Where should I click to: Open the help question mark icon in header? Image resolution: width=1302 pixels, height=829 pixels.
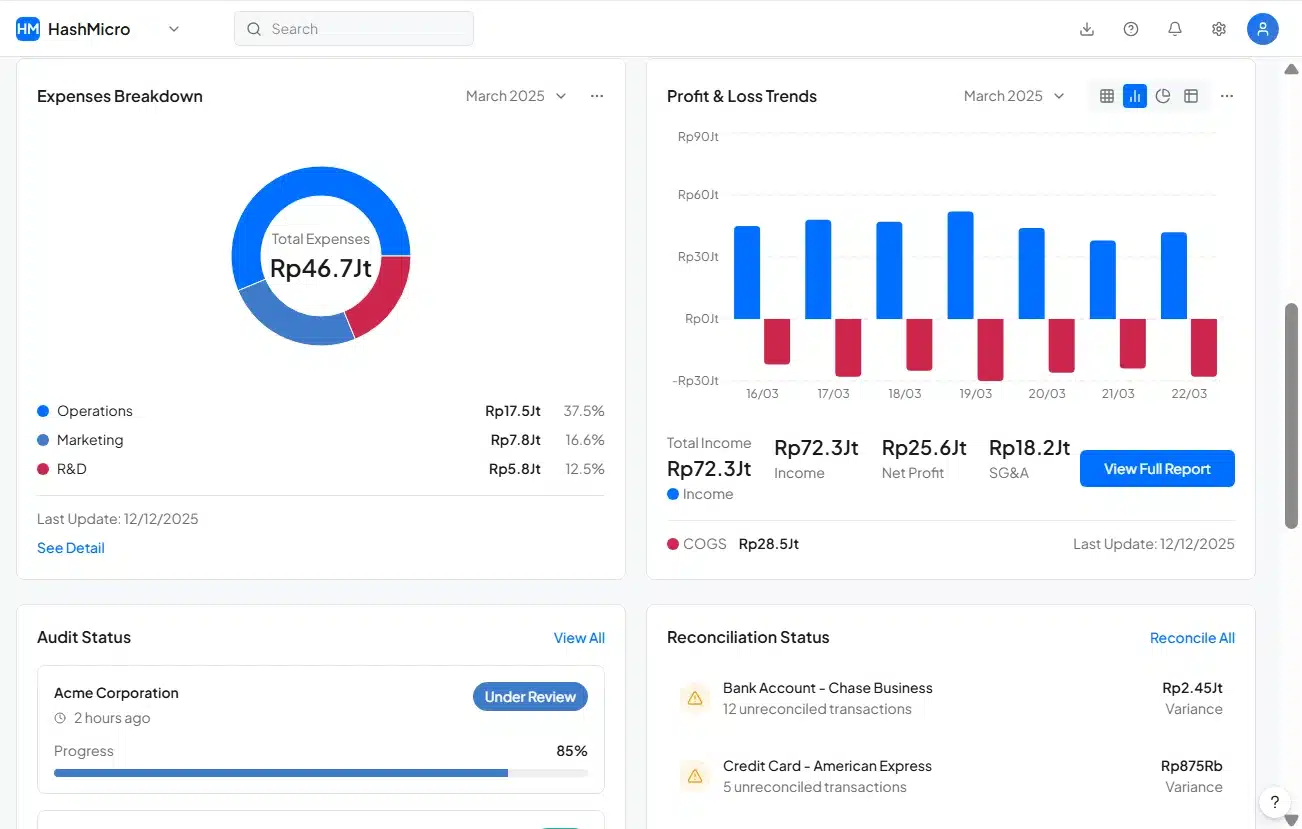pos(1131,29)
